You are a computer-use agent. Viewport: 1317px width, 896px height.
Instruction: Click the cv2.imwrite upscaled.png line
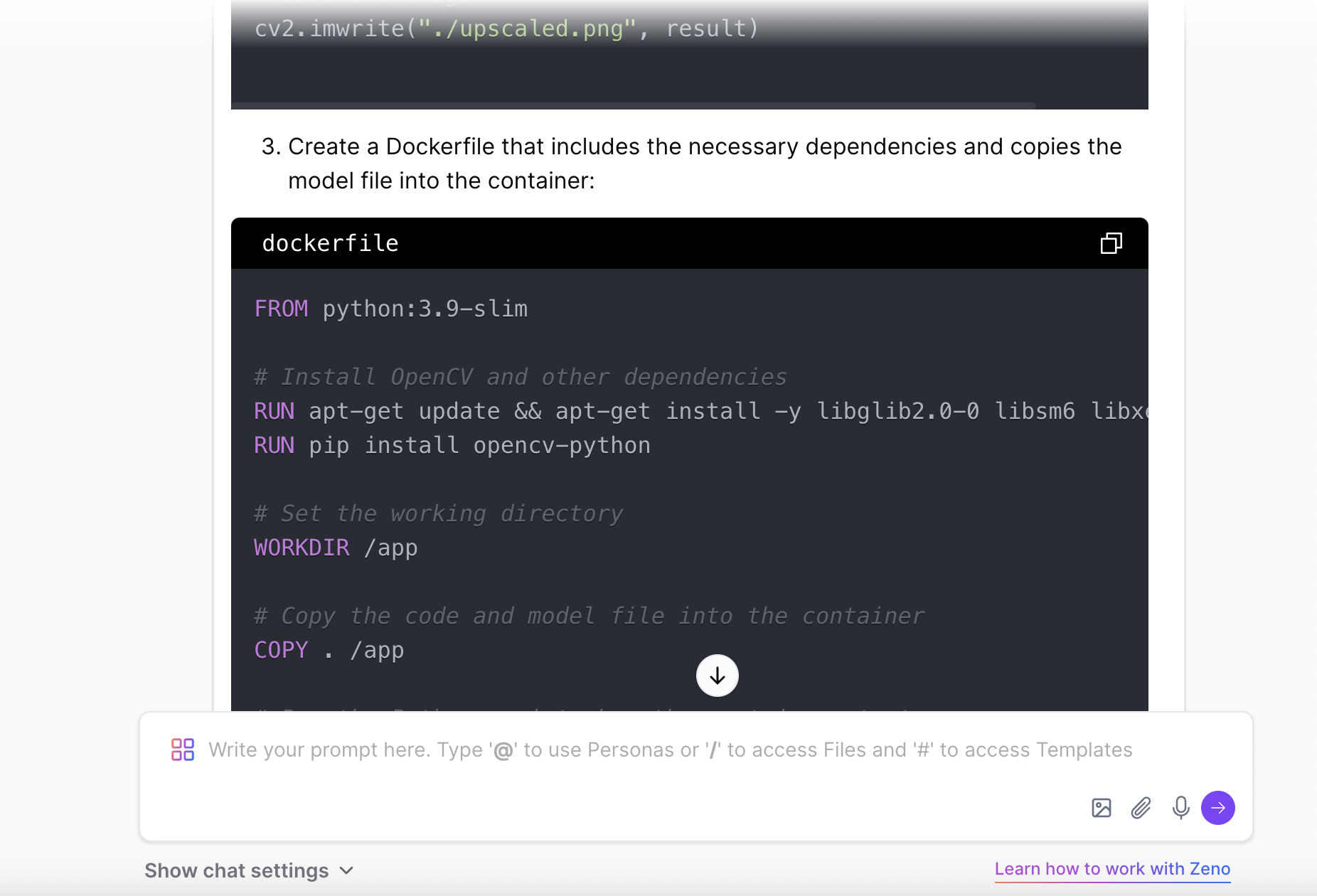(x=507, y=28)
